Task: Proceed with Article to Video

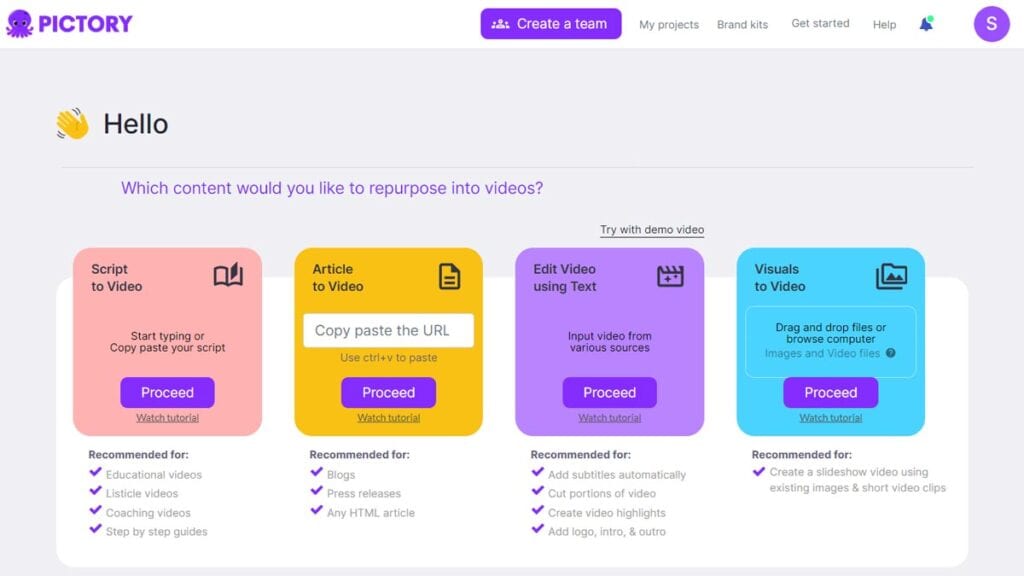Action: click(x=388, y=392)
